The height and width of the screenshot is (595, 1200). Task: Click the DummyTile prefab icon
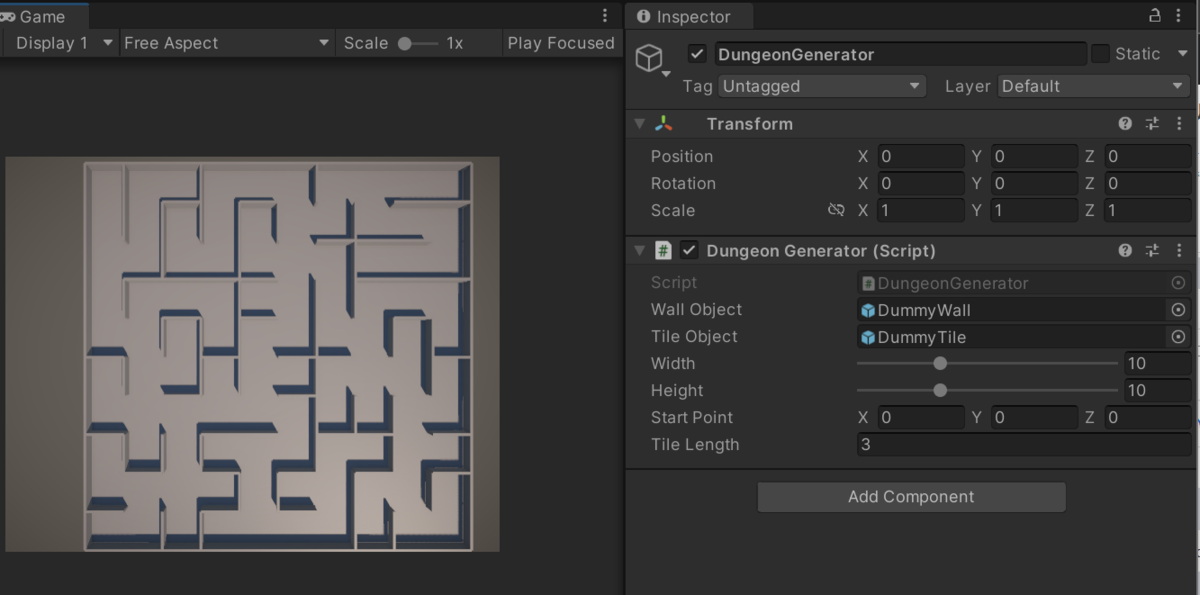(x=868, y=337)
